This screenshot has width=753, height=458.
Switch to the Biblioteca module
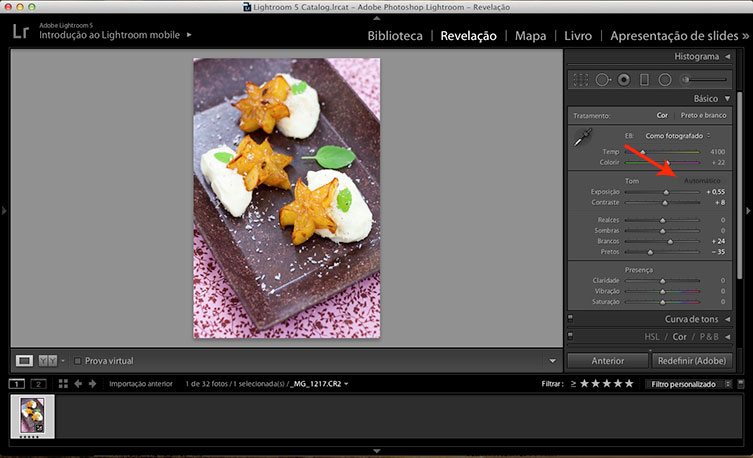394,37
